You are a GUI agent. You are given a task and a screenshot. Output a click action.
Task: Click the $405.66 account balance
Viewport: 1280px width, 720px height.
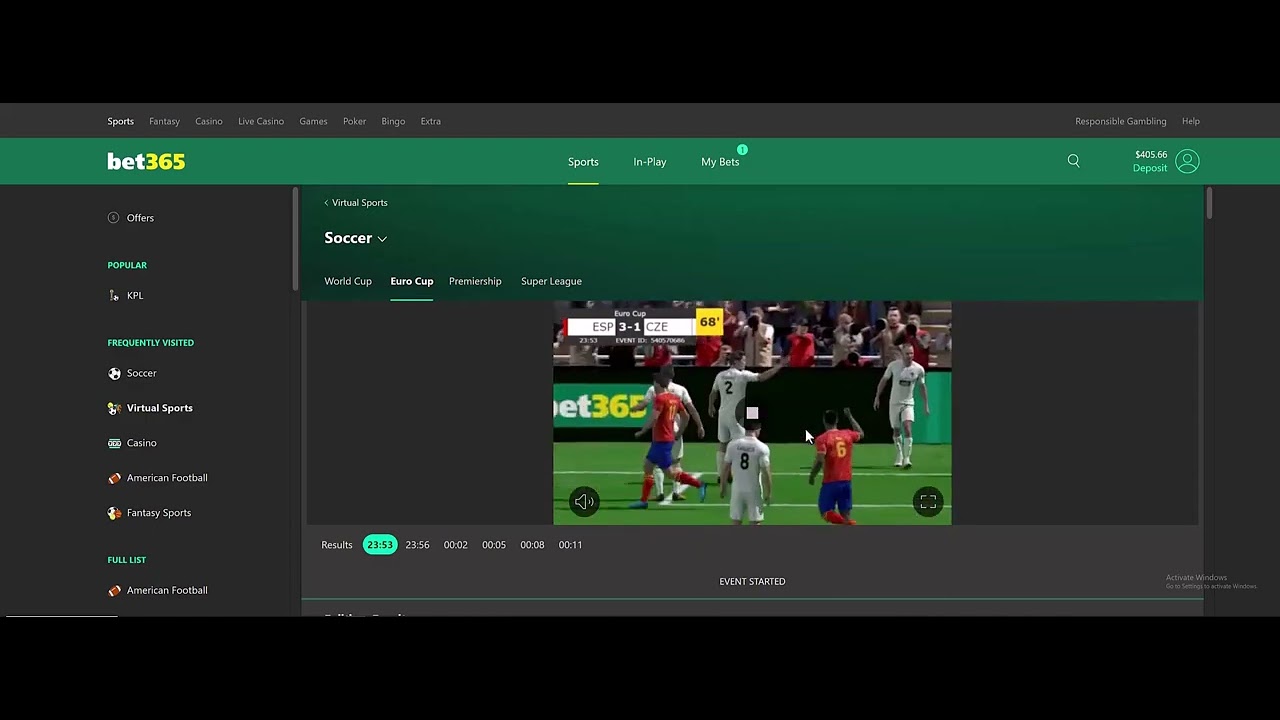click(x=1151, y=155)
